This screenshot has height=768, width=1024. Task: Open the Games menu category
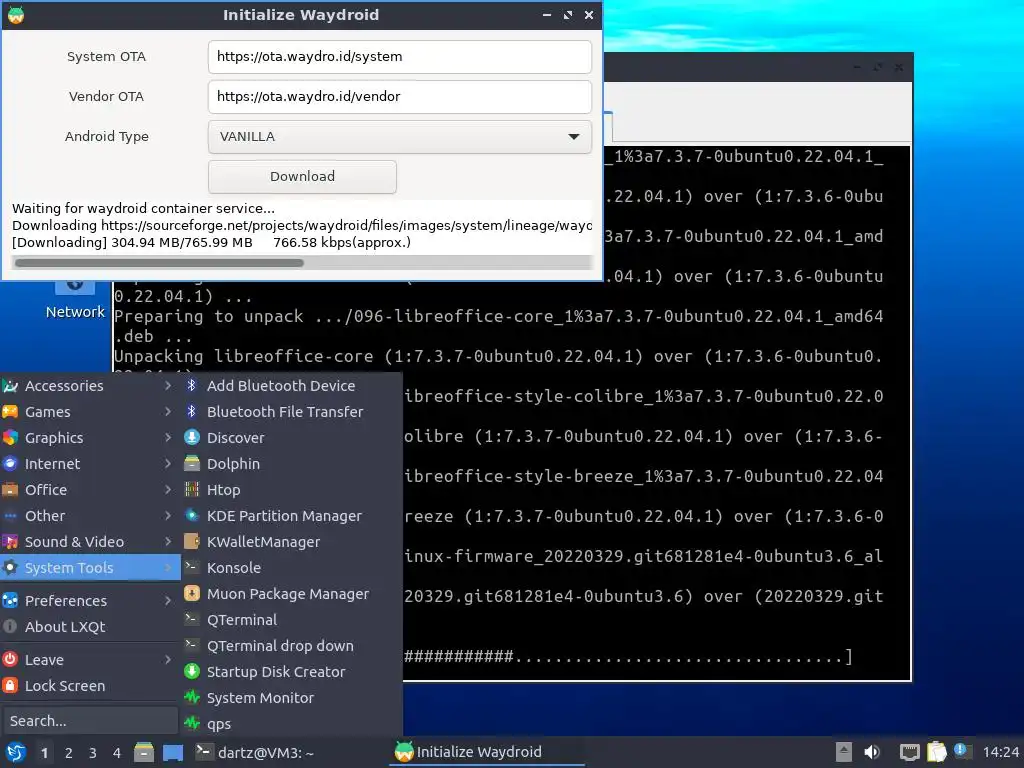coord(89,412)
